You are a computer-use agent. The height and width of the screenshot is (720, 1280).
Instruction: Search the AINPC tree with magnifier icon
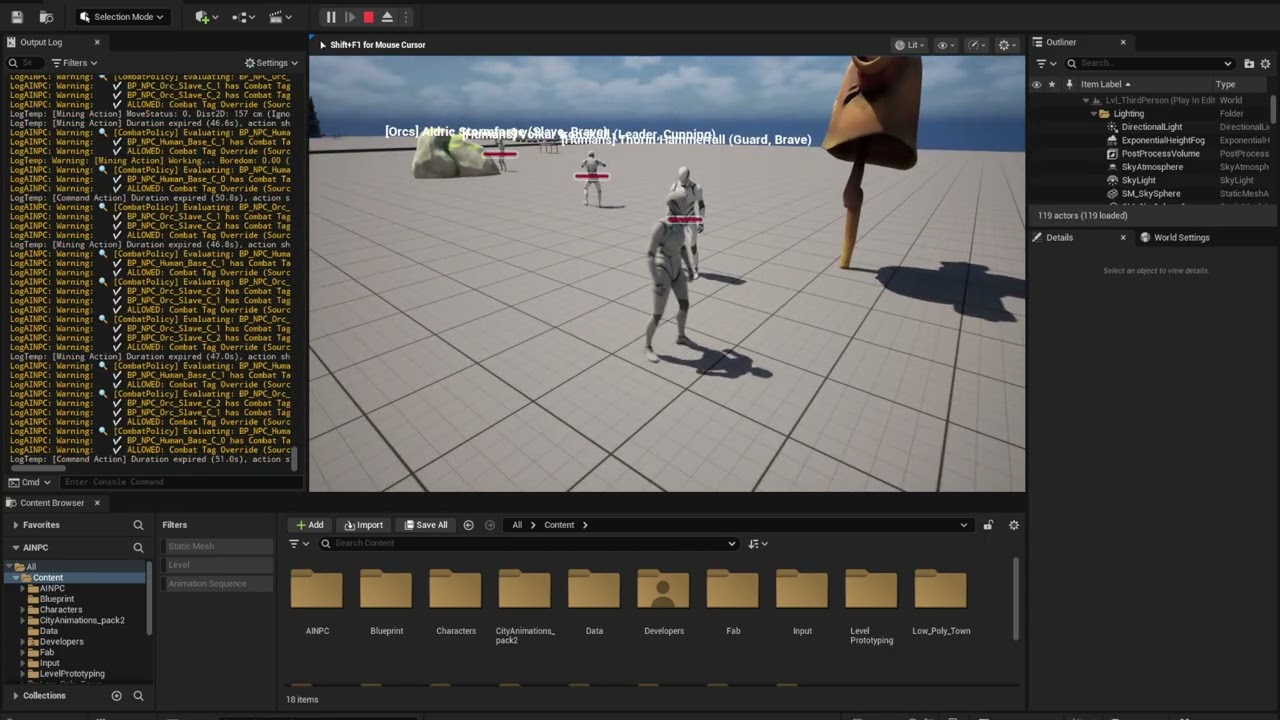138,548
